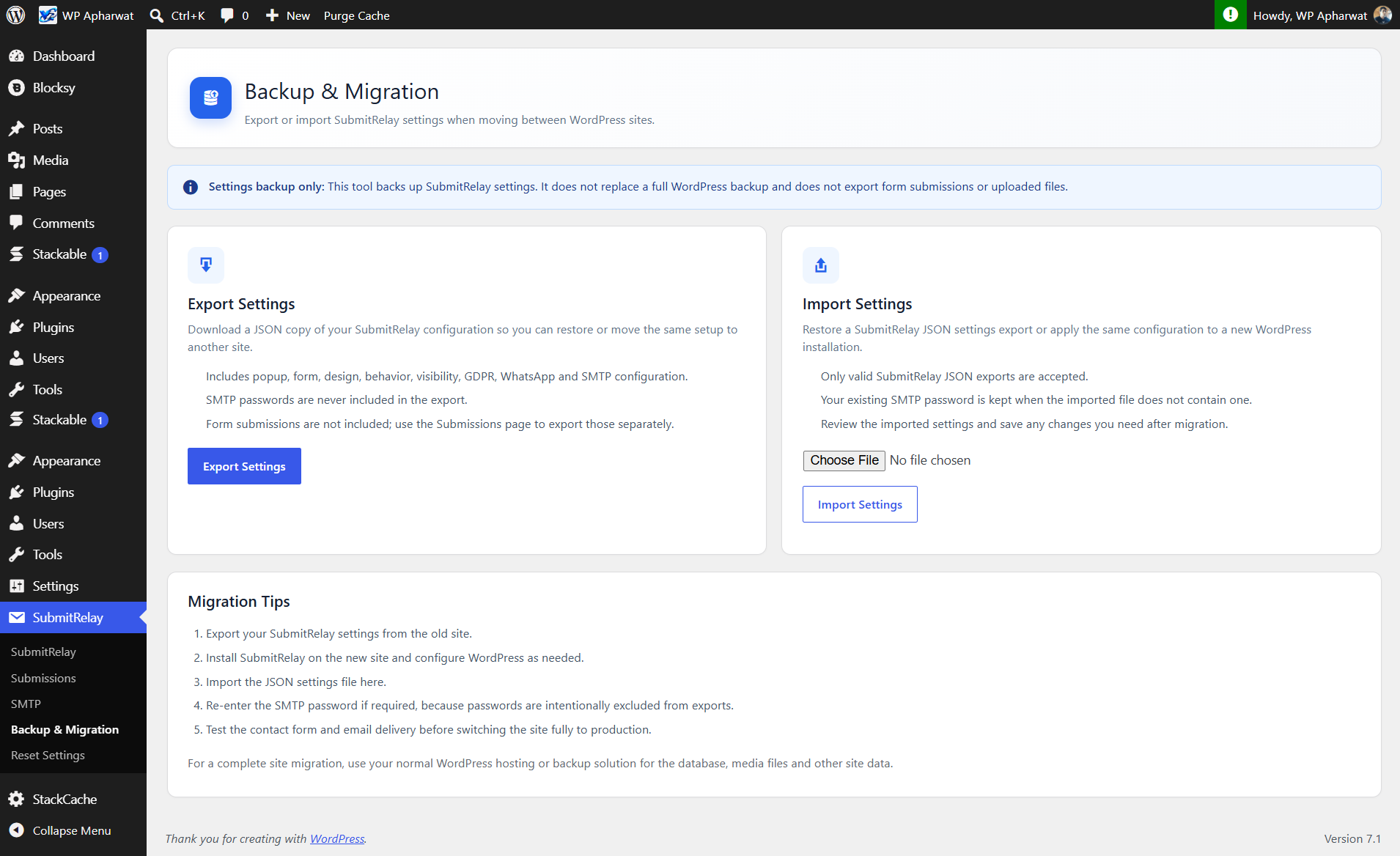Click the Blocksy logo icon
Image resolution: width=1400 pixels, height=856 pixels.
(16, 88)
